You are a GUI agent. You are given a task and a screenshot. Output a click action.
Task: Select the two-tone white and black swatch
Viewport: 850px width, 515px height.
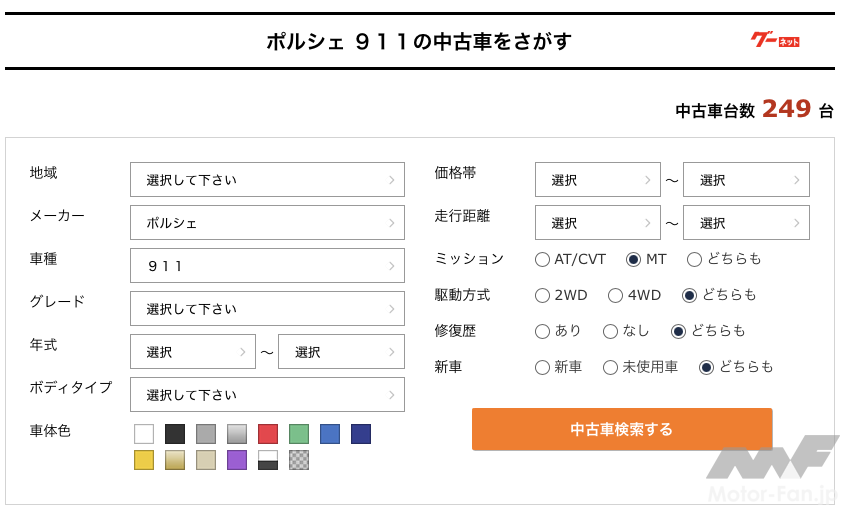tap(268, 460)
